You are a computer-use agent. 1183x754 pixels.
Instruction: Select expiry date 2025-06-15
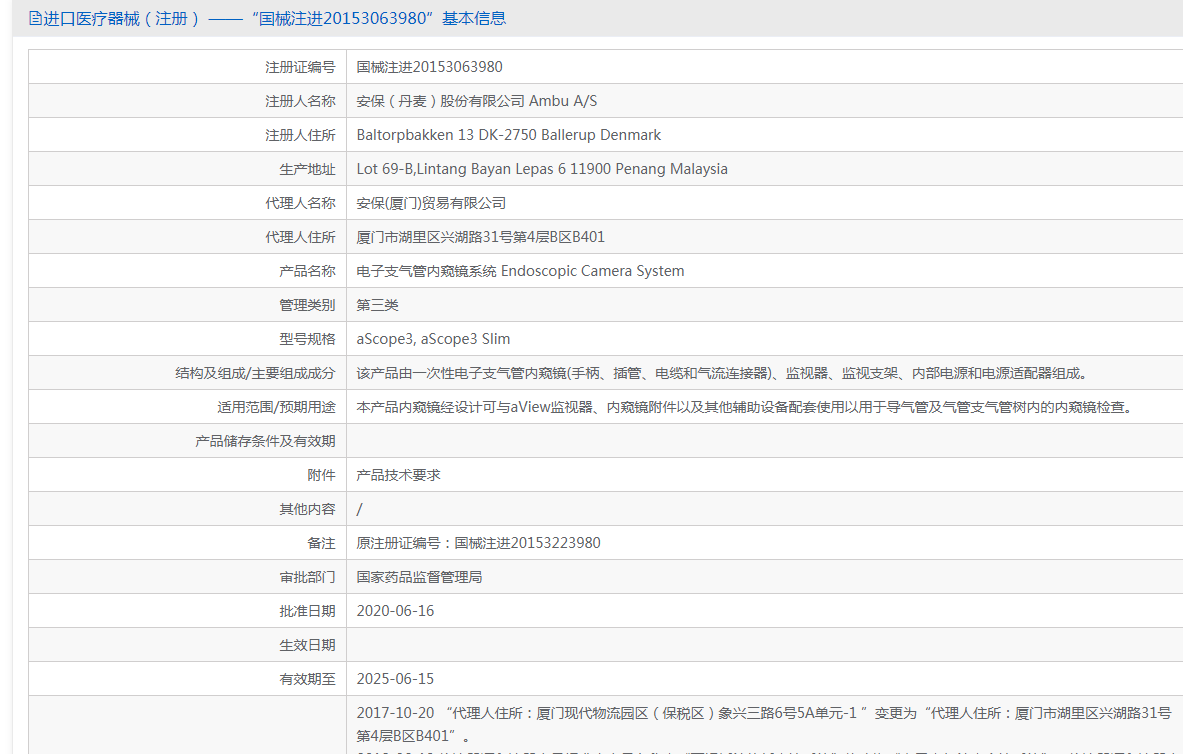tap(395, 679)
